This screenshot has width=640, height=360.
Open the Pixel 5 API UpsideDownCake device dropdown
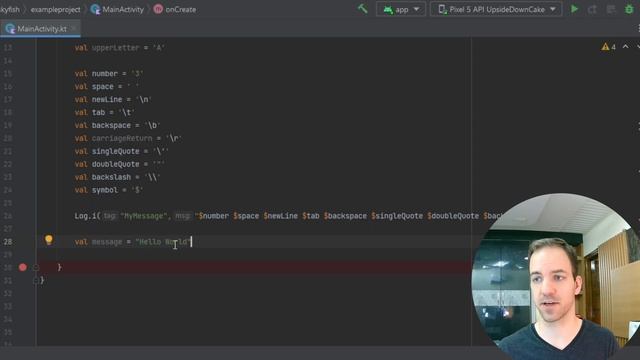pos(496,9)
